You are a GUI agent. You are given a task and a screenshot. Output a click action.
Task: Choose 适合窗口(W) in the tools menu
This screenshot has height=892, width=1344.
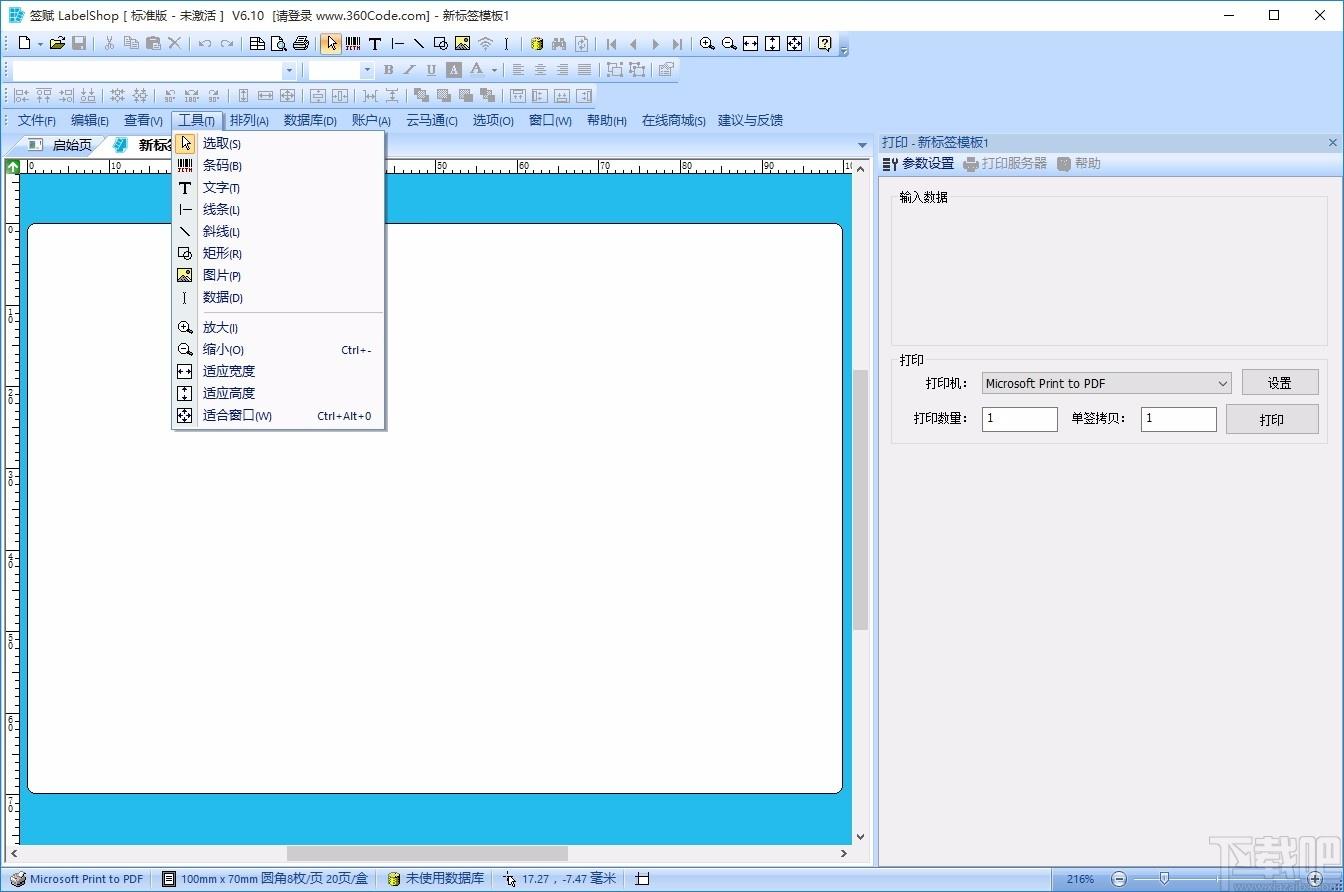pos(279,416)
